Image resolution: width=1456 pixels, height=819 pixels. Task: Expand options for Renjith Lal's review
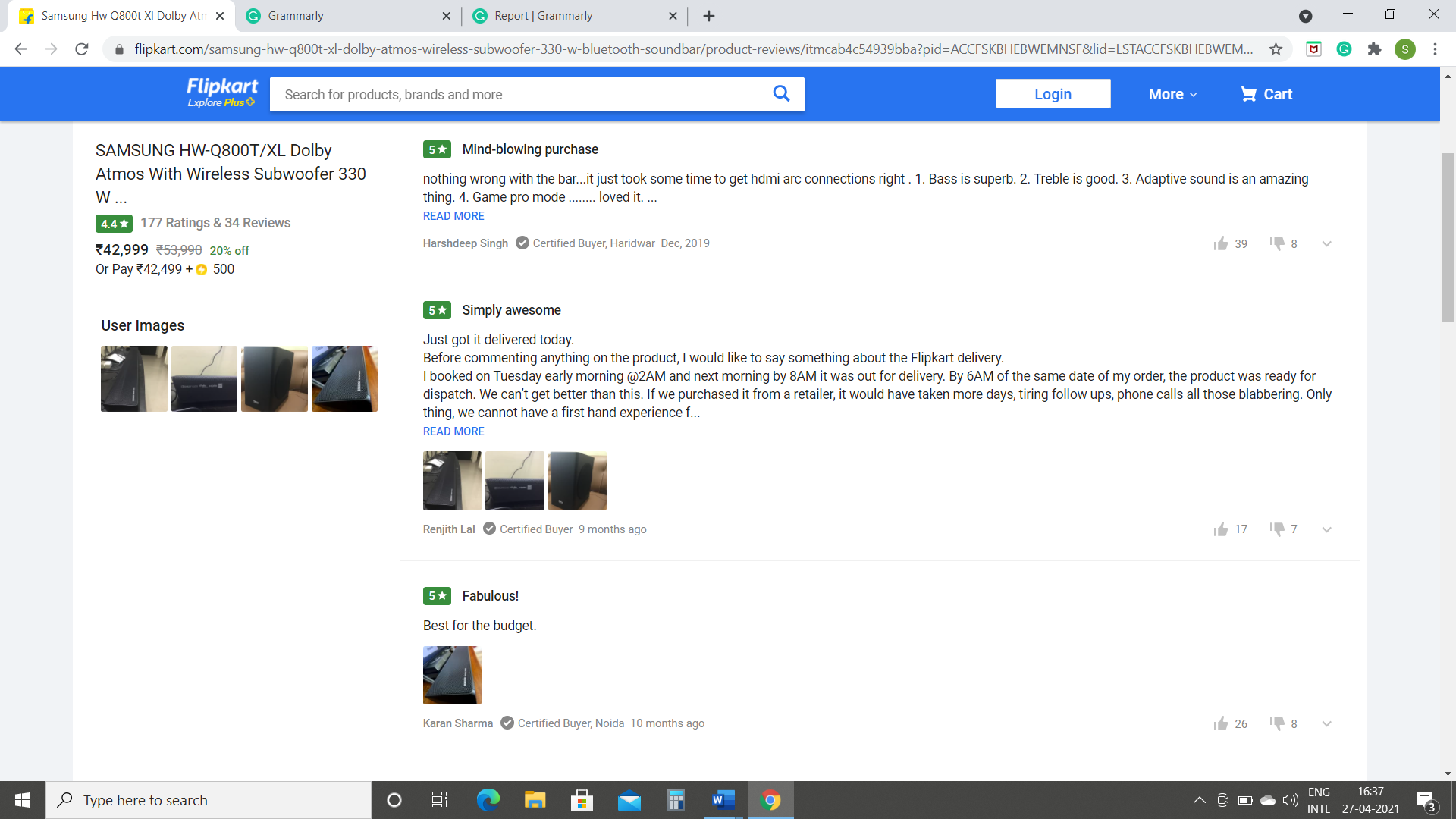pos(1326,529)
